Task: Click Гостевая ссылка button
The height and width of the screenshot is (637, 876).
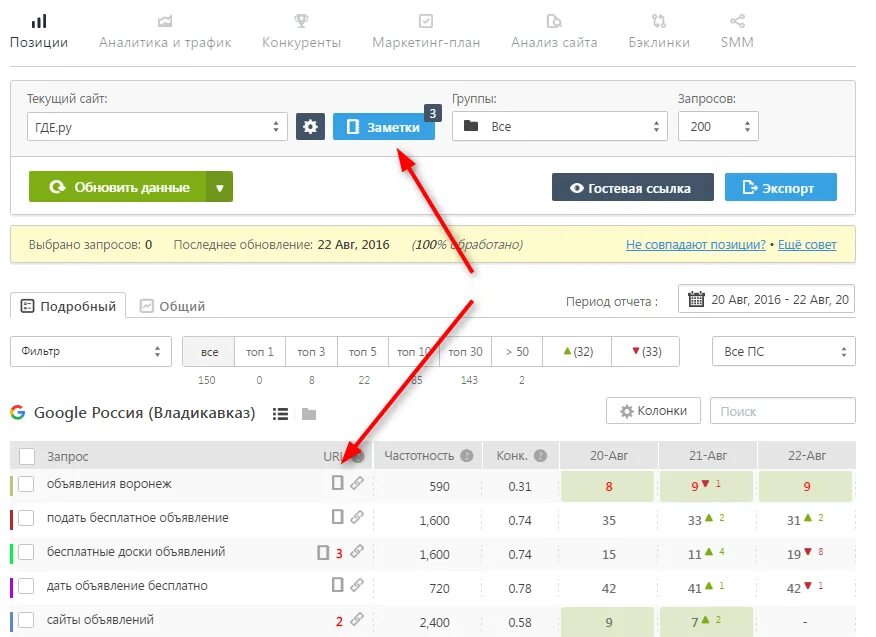Action: (x=632, y=187)
